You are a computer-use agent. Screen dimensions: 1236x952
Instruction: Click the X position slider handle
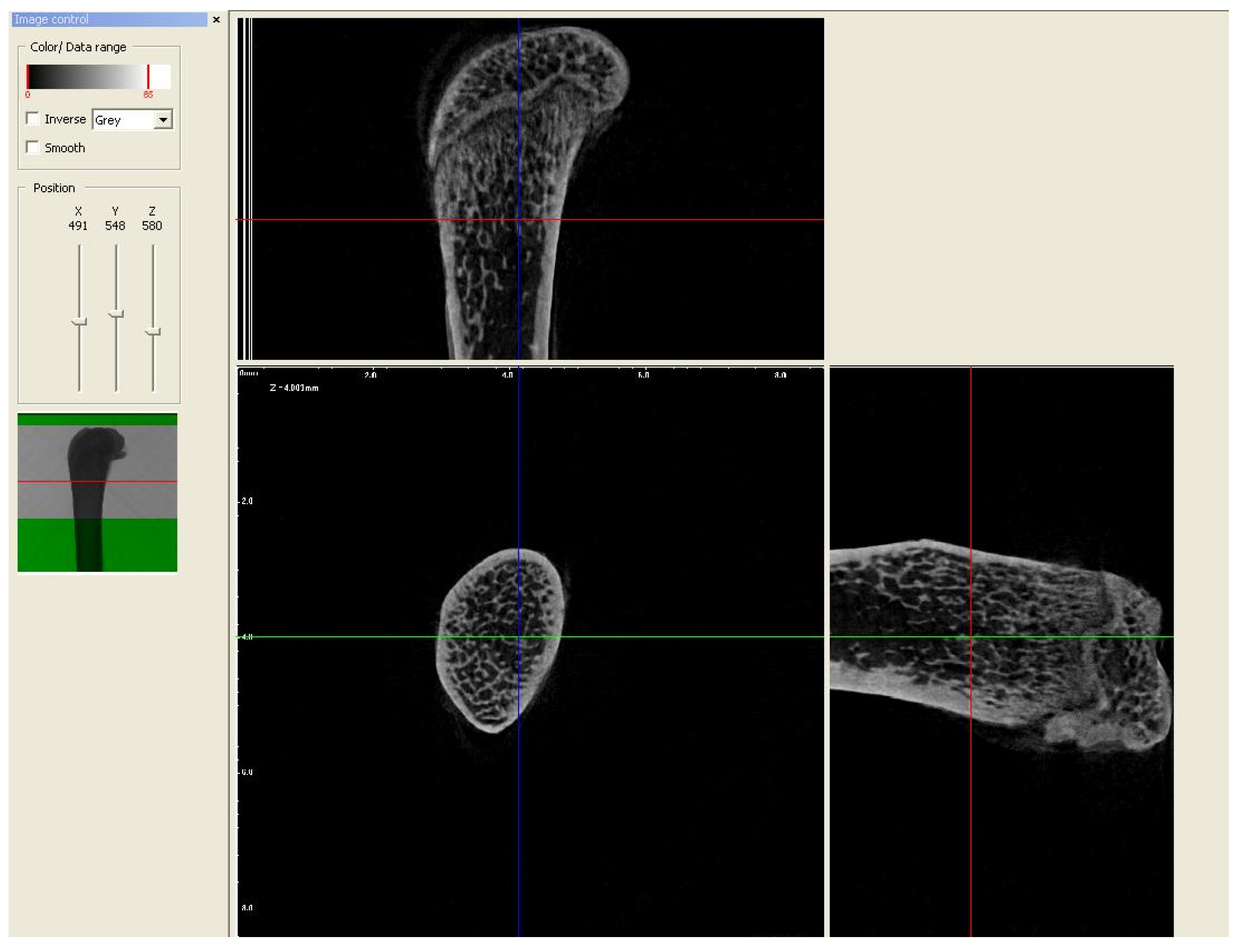coord(79,321)
